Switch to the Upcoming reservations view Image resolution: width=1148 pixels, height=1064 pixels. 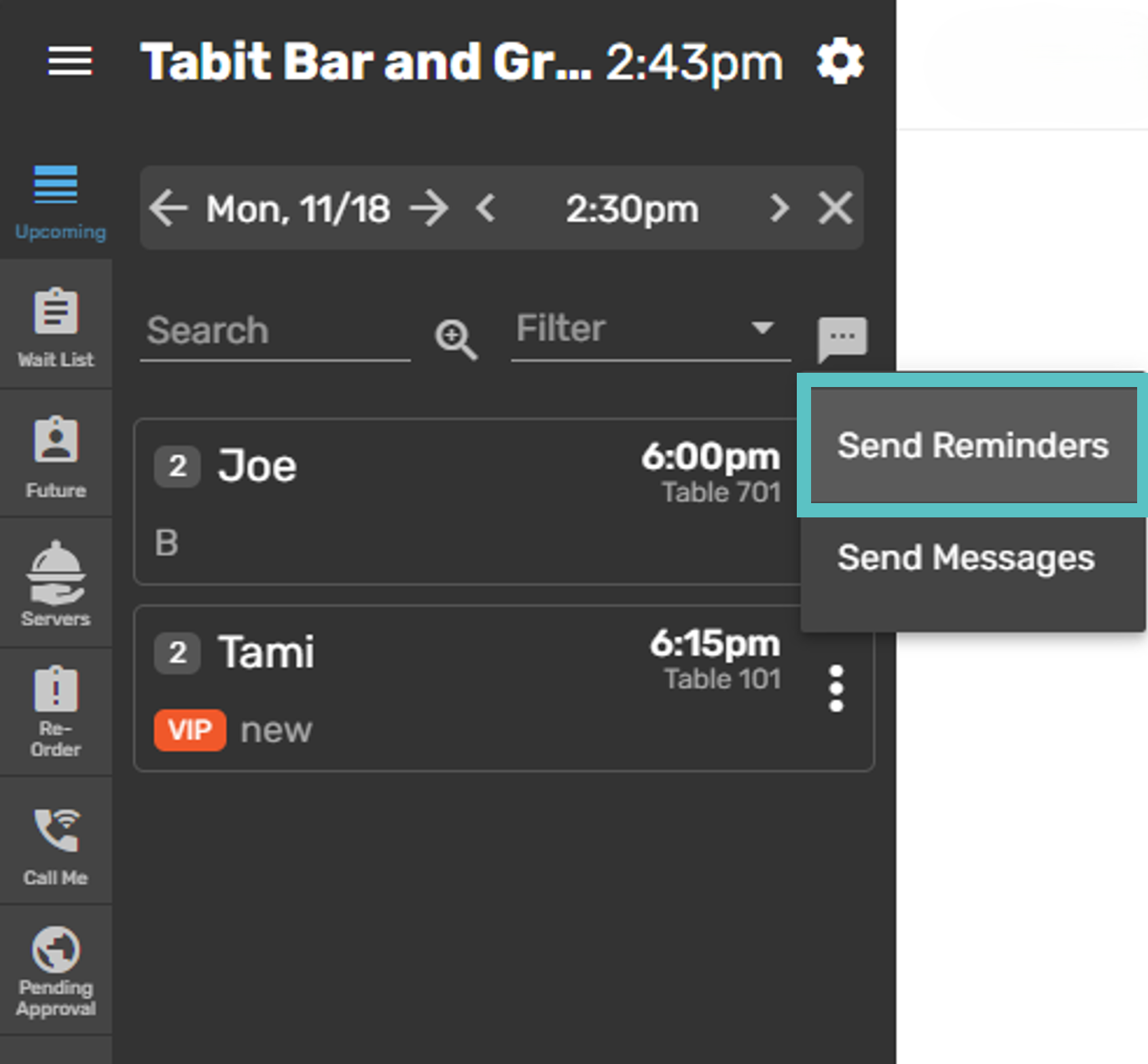(57, 202)
